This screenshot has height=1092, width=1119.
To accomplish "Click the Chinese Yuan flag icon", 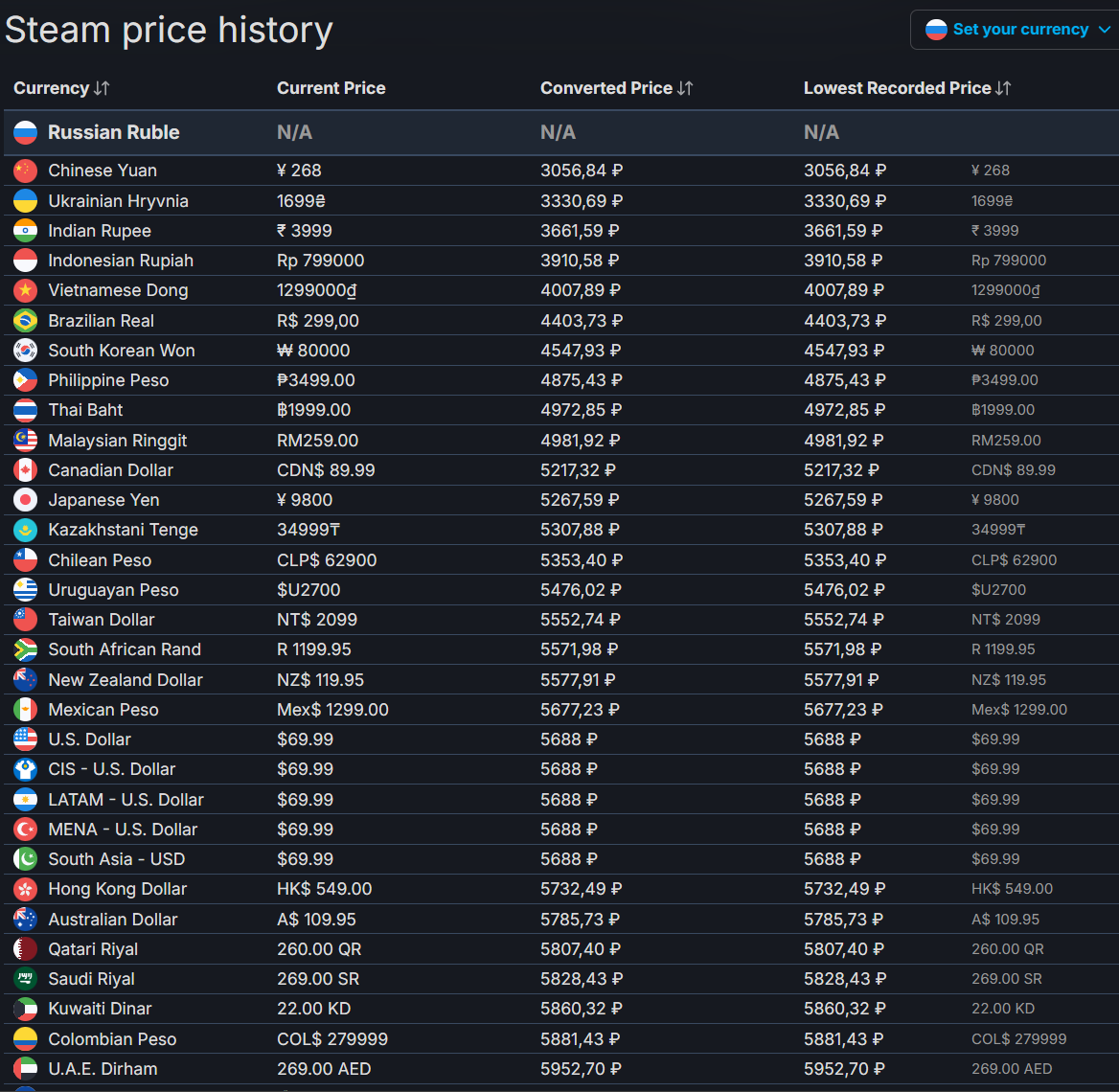I will (26, 171).
